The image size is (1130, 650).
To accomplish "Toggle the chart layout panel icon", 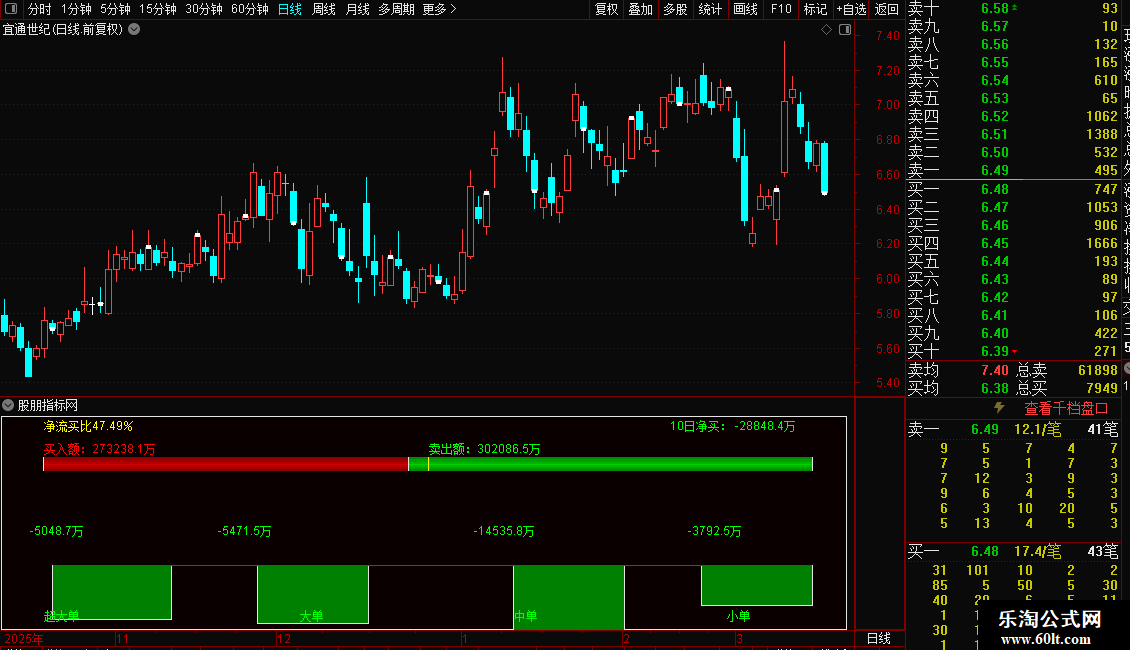I will (x=845, y=30).
